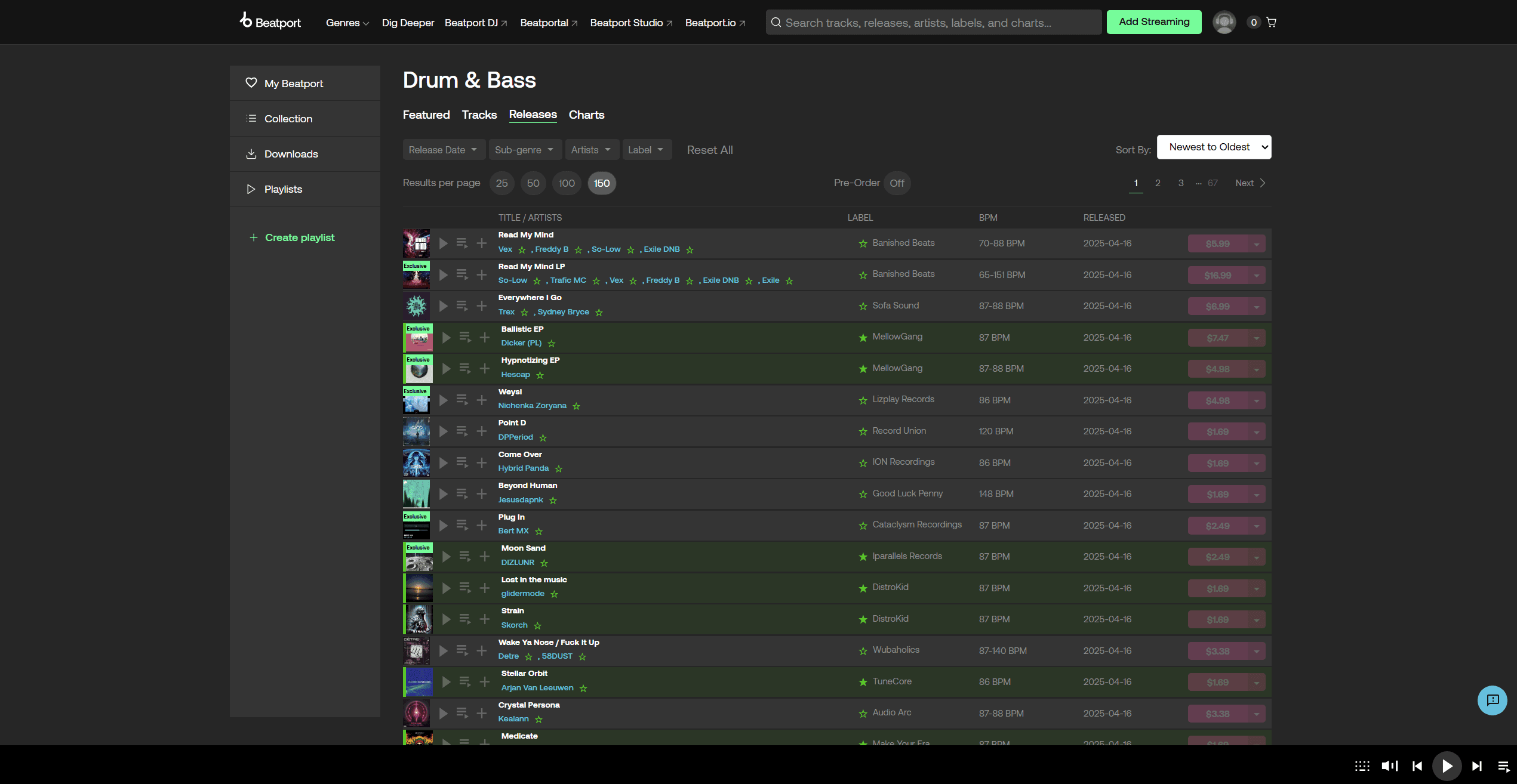Open Cataclysm Recordings label link

point(917,524)
